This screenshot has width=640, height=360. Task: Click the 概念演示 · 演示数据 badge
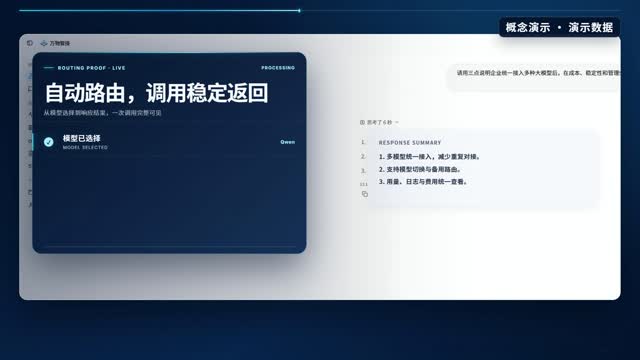click(x=559, y=27)
